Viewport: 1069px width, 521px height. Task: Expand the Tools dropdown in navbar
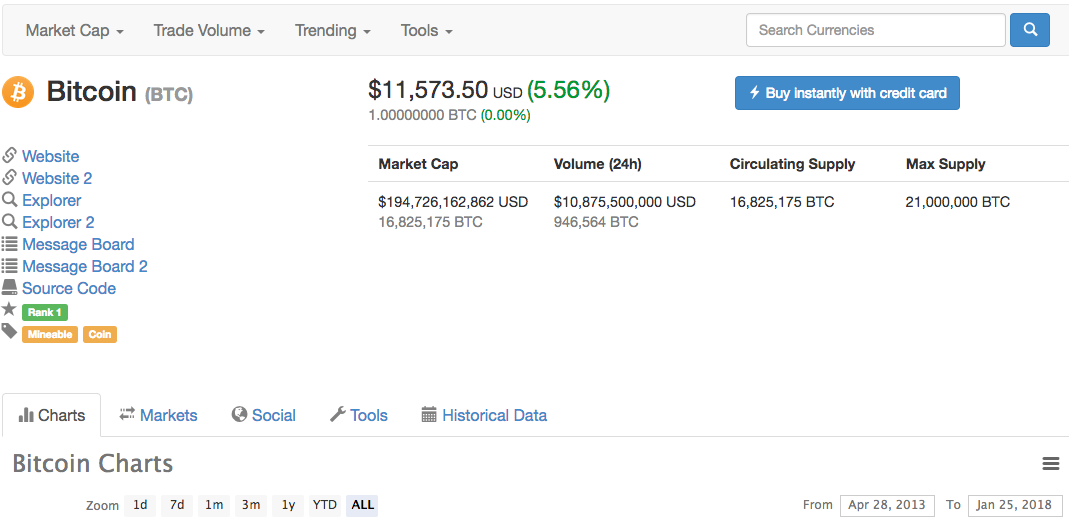427,31
